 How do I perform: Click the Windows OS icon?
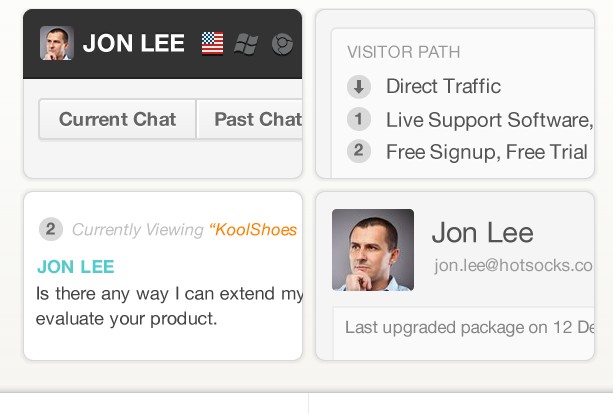246,43
